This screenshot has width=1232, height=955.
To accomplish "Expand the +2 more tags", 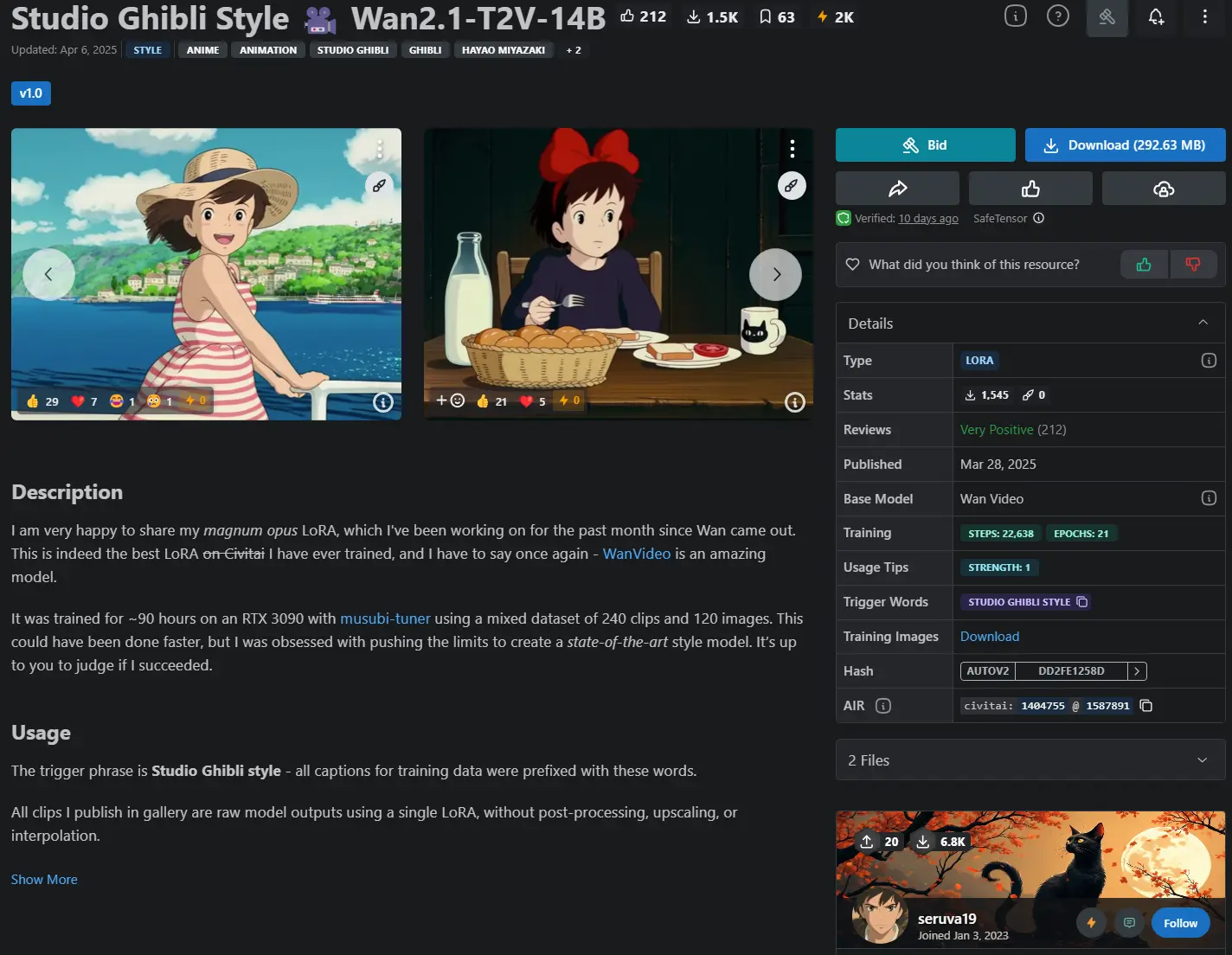I will pyautogui.click(x=574, y=50).
